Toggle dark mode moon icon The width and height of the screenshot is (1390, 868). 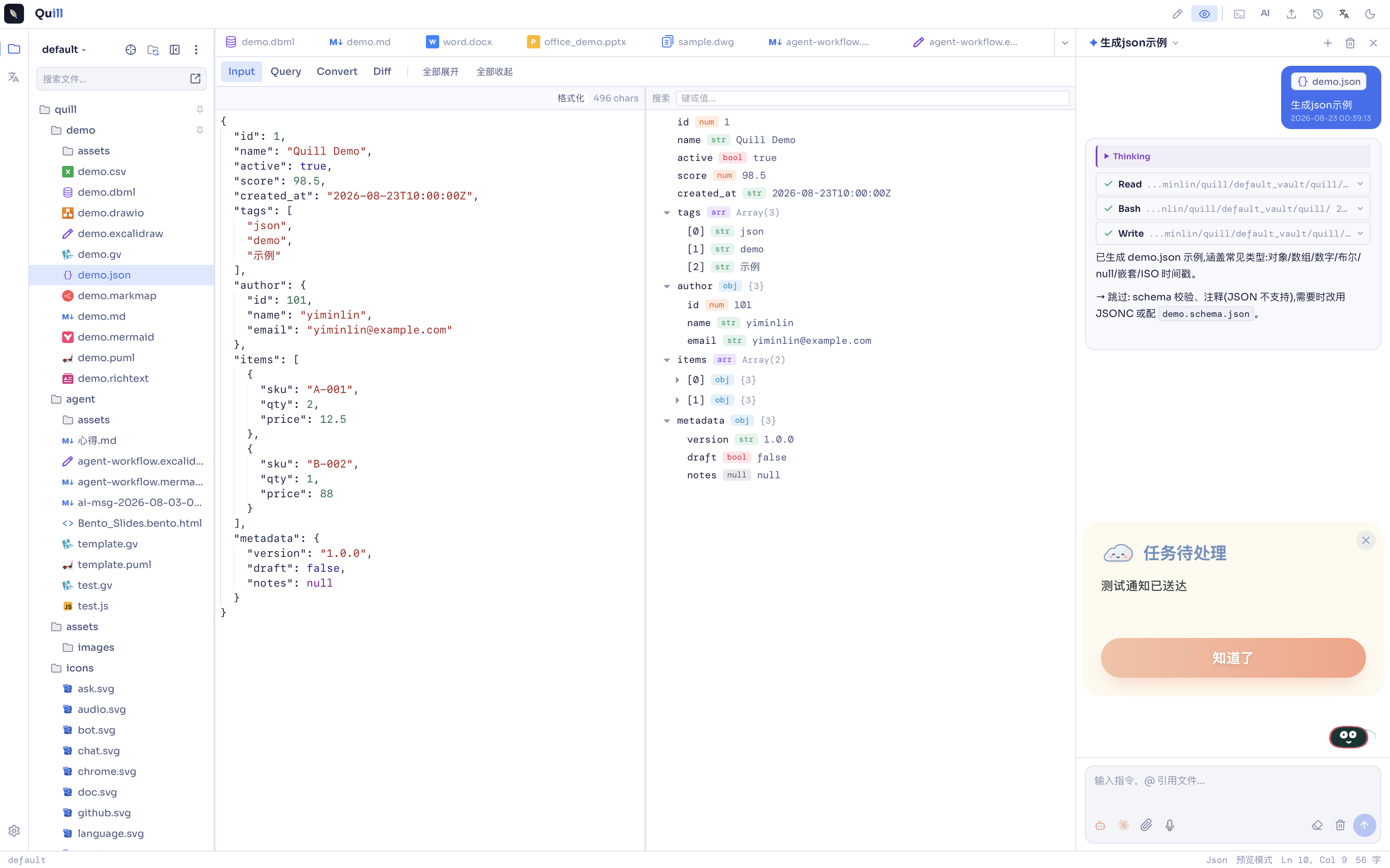[1370, 14]
